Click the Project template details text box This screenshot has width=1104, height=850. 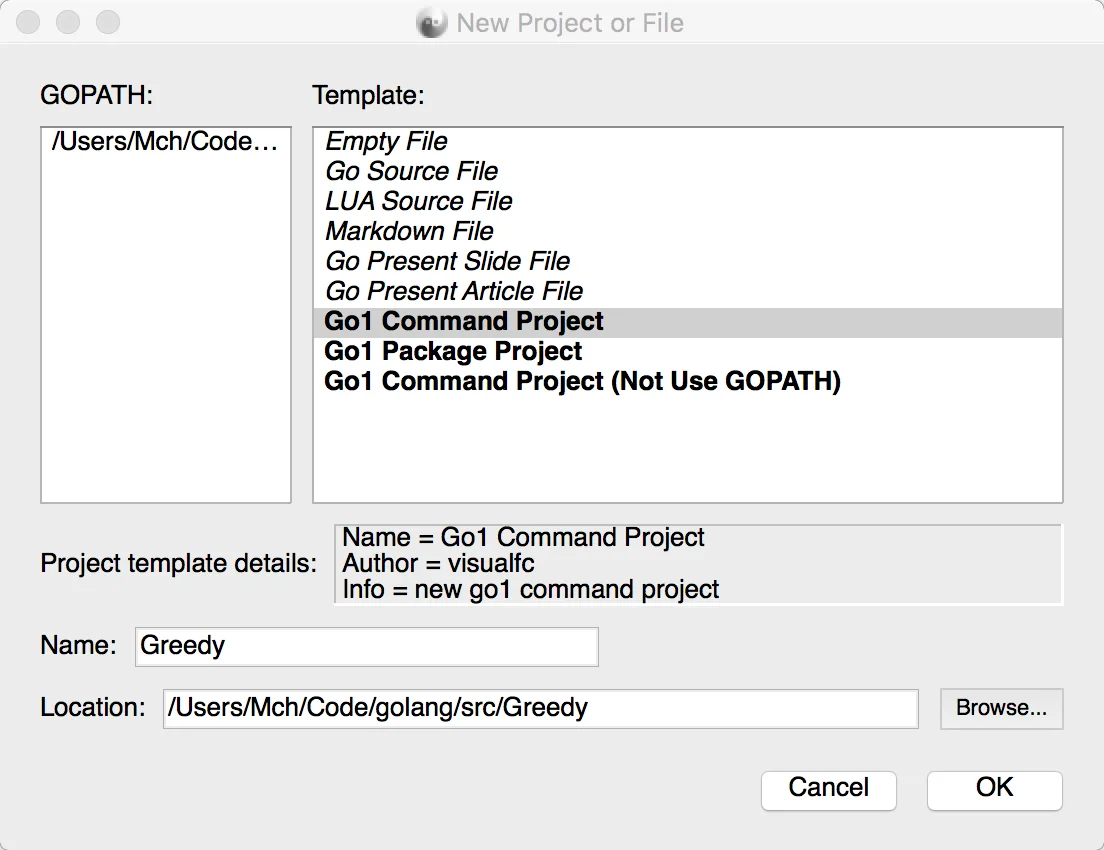698,564
